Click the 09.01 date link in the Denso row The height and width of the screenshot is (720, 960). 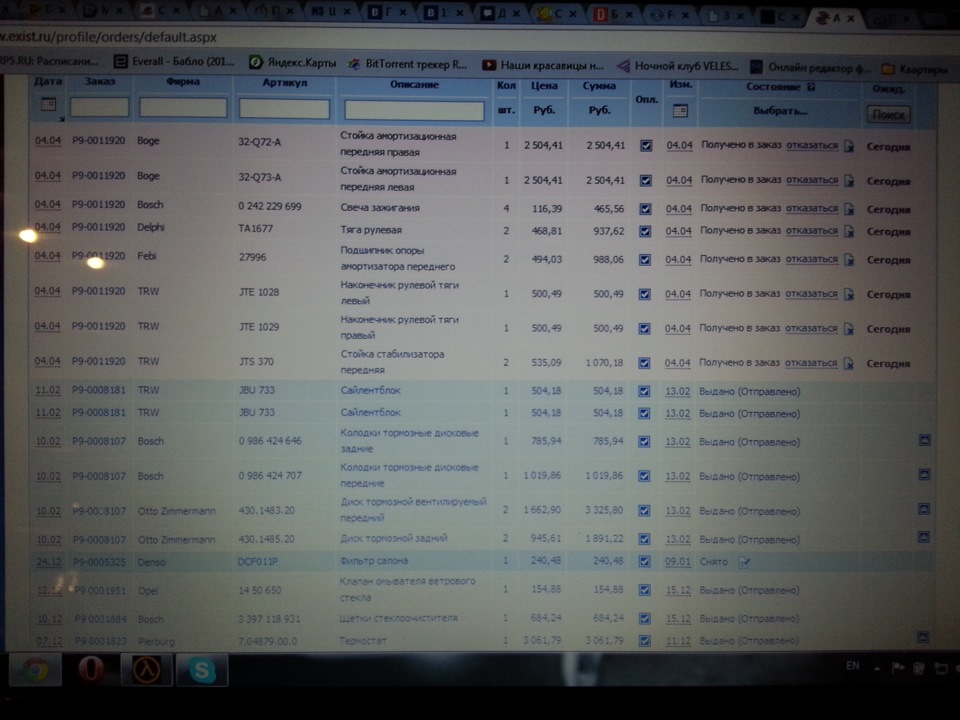(x=678, y=561)
